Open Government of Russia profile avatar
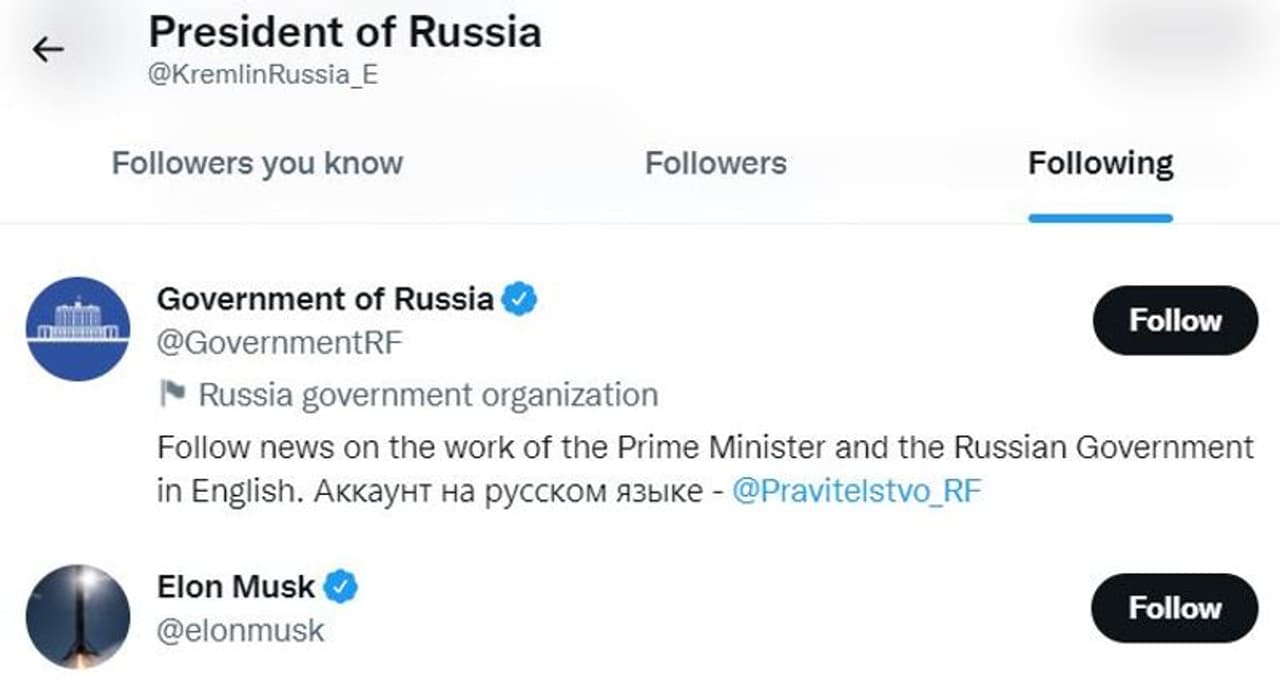 pos(77,328)
